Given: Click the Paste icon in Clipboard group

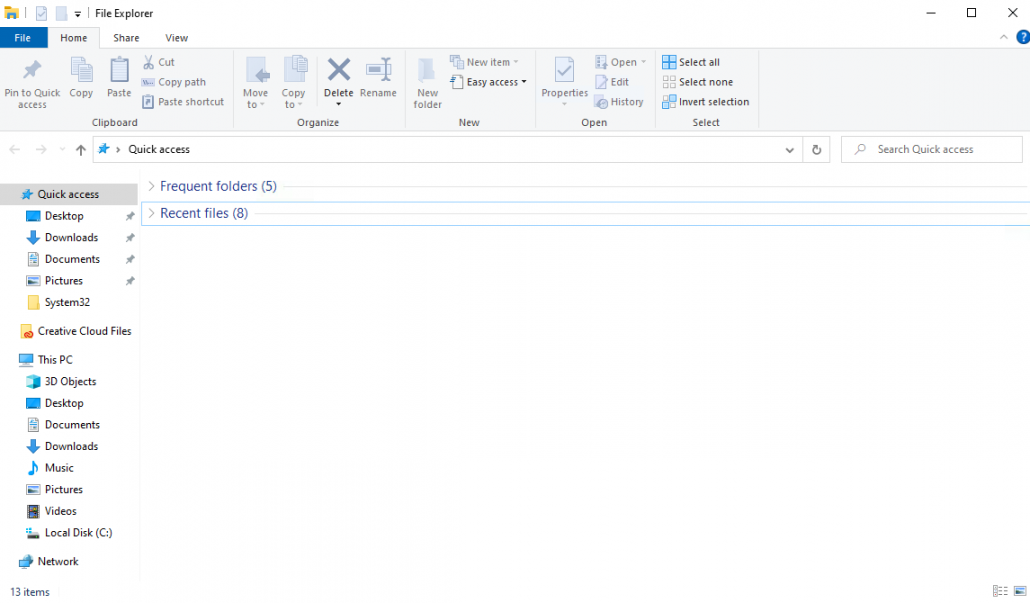Looking at the screenshot, I should [x=119, y=72].
